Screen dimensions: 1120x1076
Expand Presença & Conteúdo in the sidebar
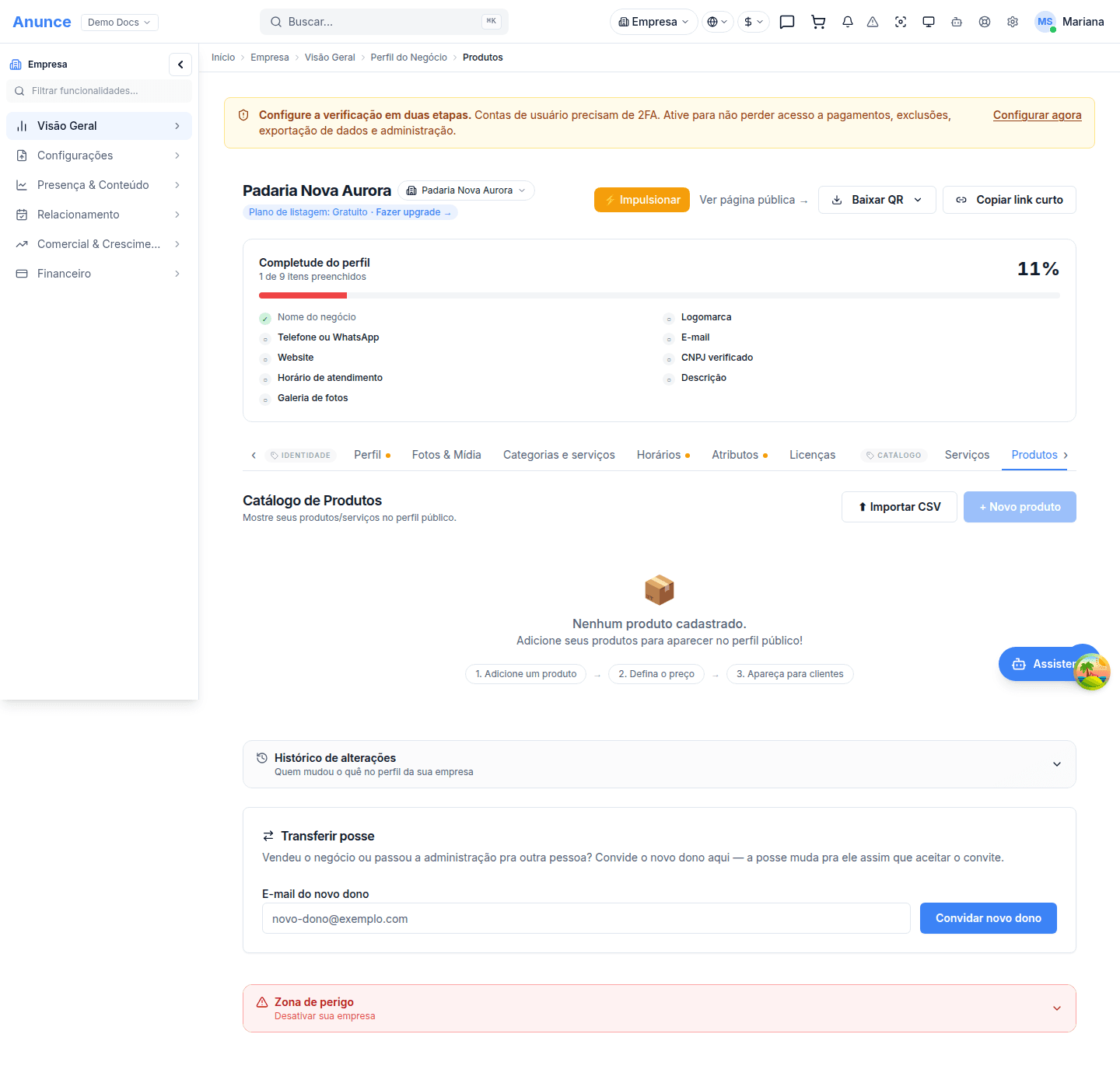pyautogui.click(x=99, y=185)
